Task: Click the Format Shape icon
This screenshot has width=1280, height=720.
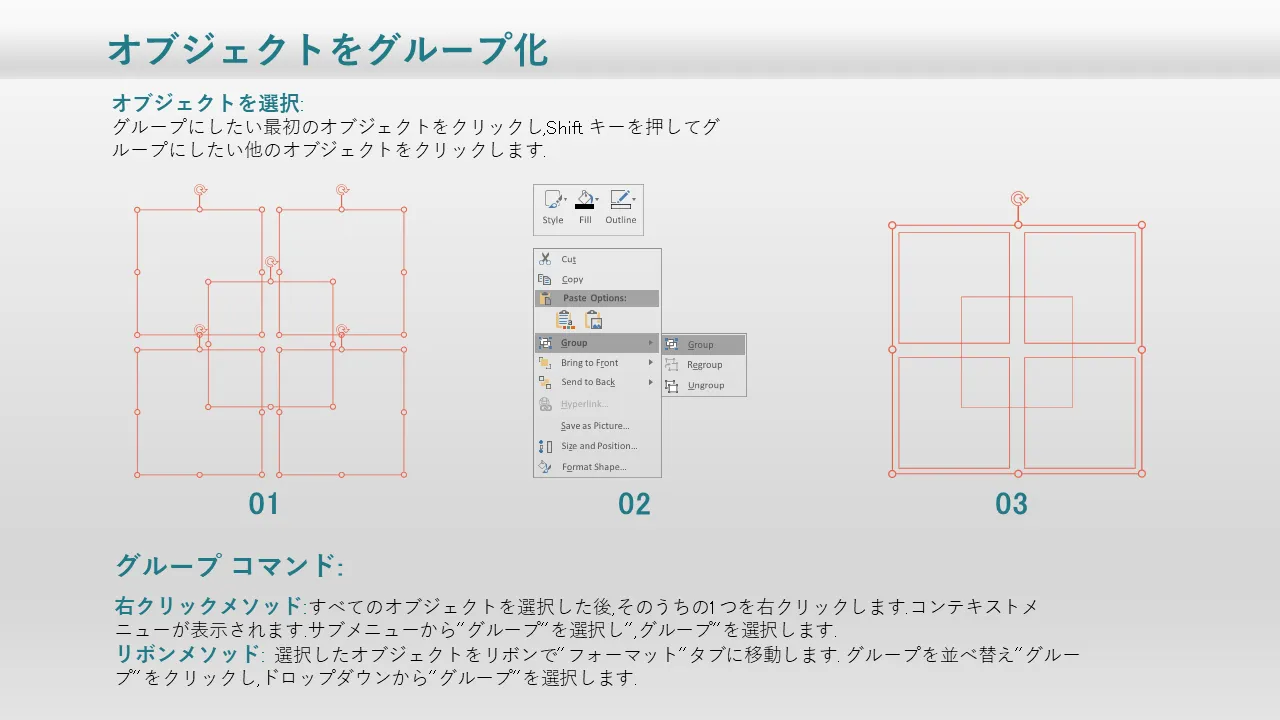Action: pyautogui.click(x=545, y=467)
